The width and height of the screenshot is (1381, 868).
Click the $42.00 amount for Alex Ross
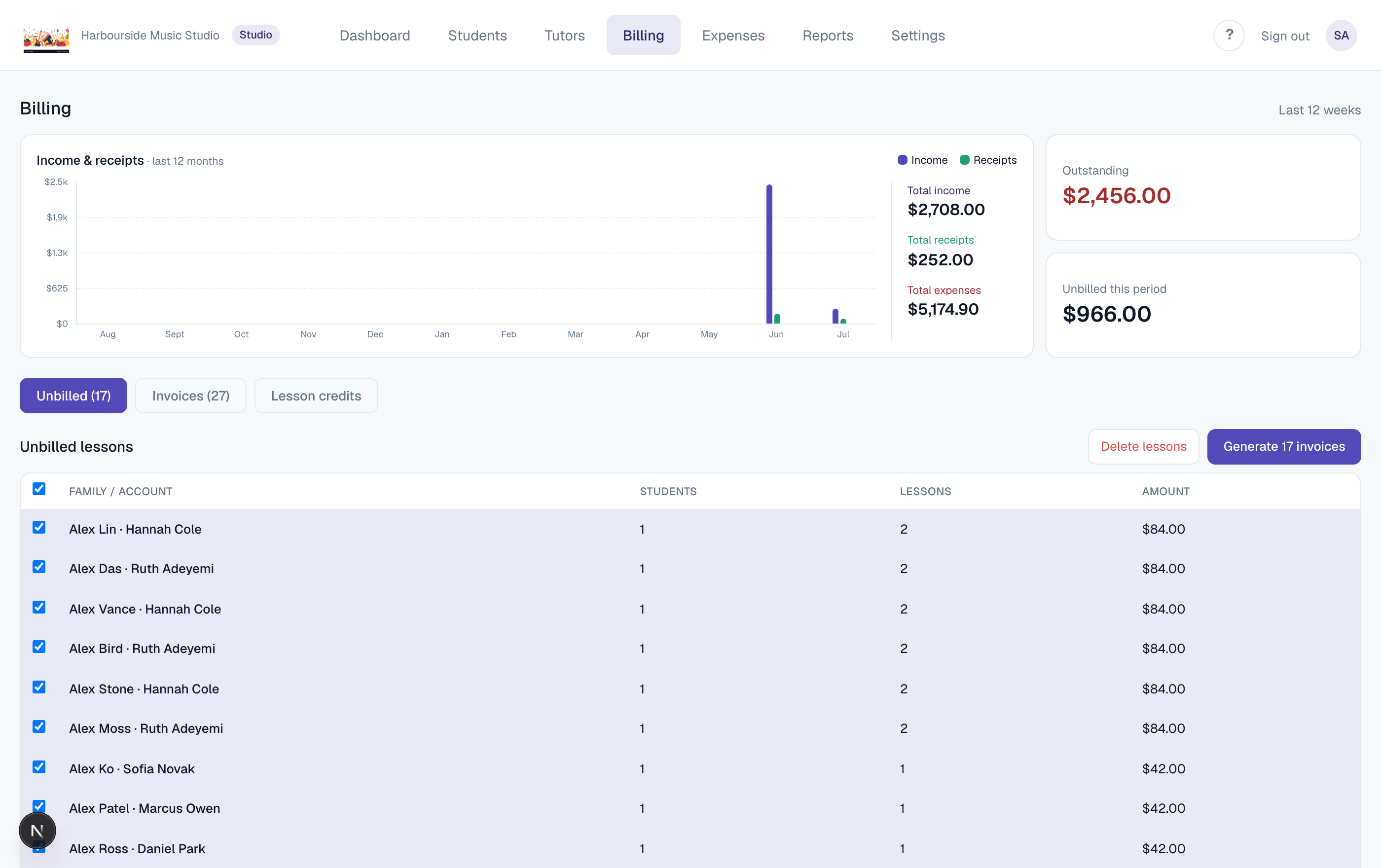1163,848
